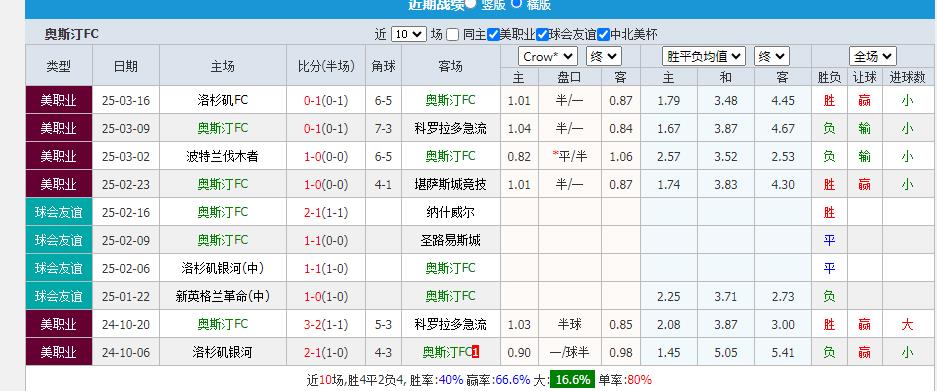
Task: Enable the 同主 checkbox
Action: 452,35
